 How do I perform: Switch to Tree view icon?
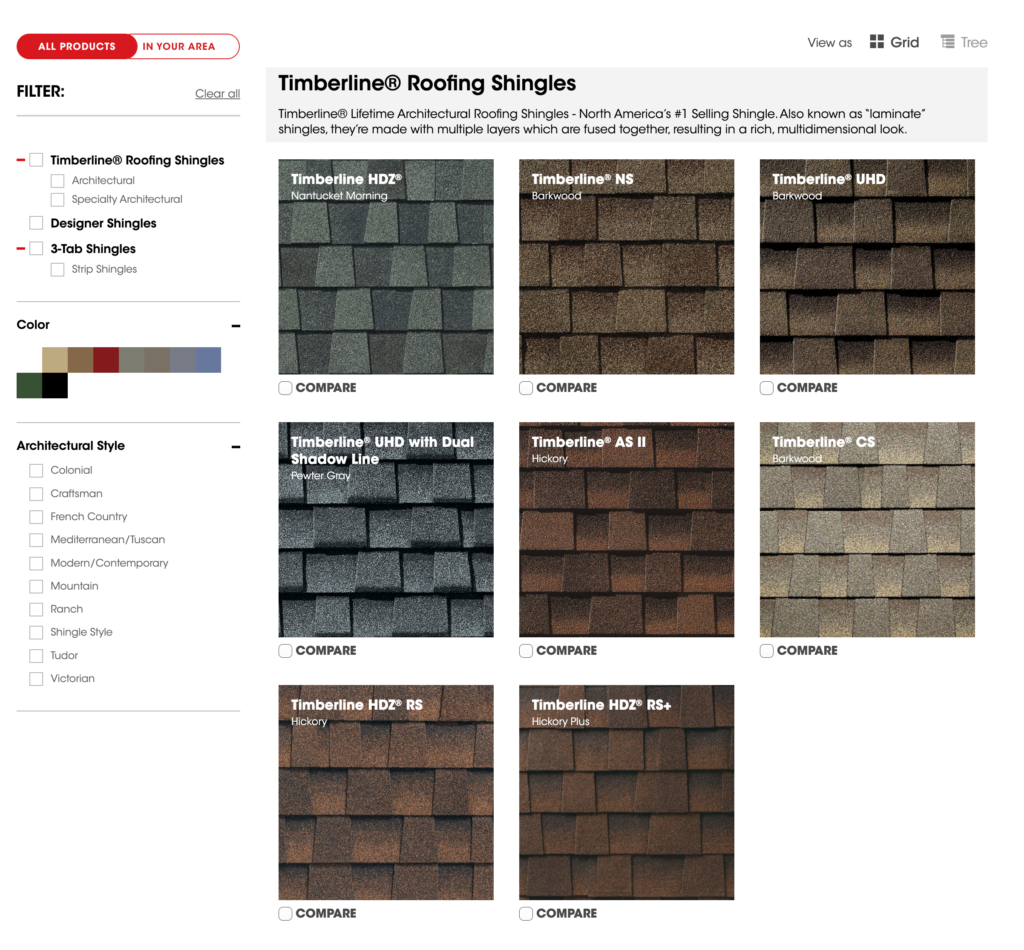(x=948, y=42)
